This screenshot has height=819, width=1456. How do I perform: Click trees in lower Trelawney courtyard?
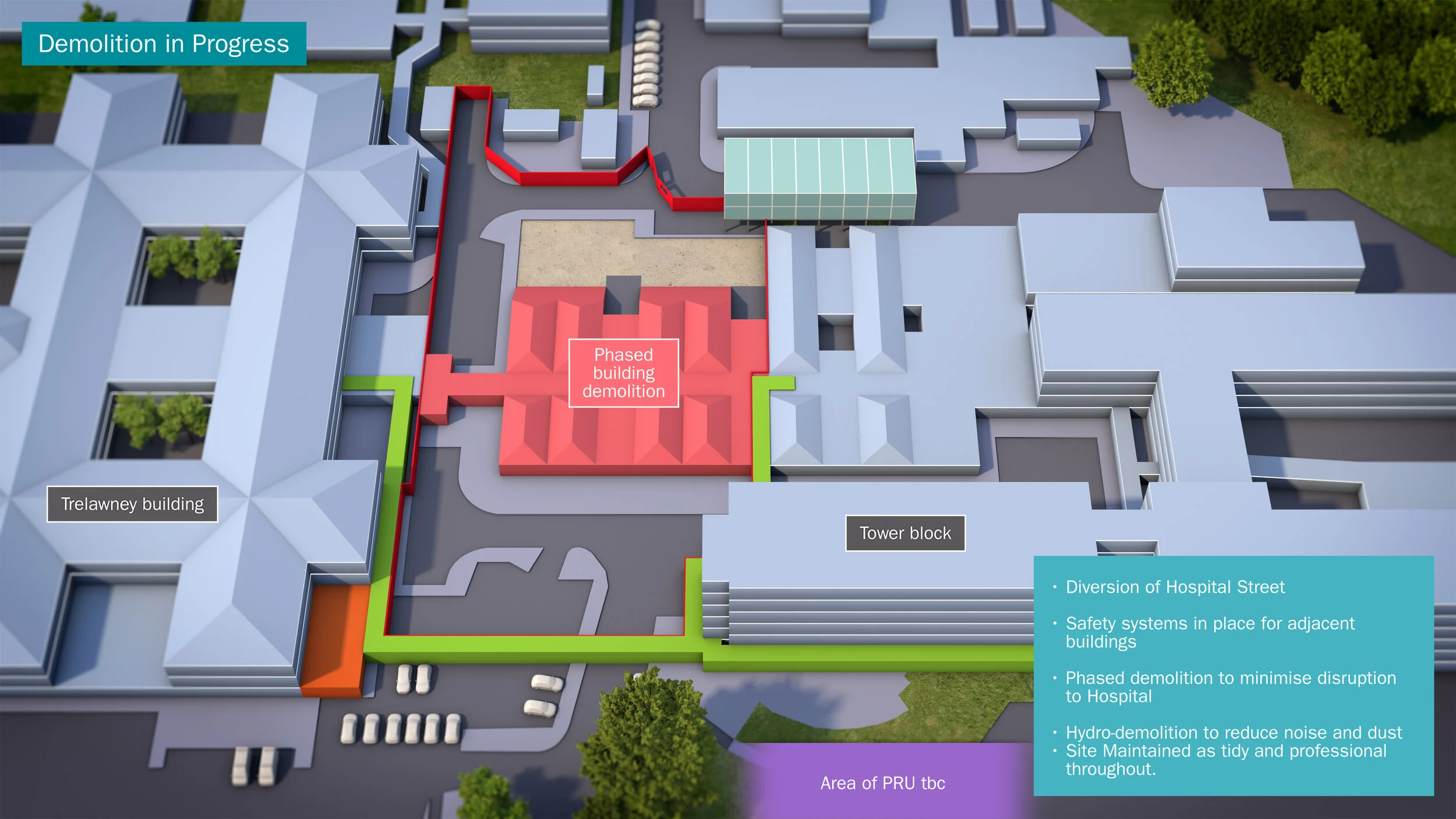click(160, 418)
